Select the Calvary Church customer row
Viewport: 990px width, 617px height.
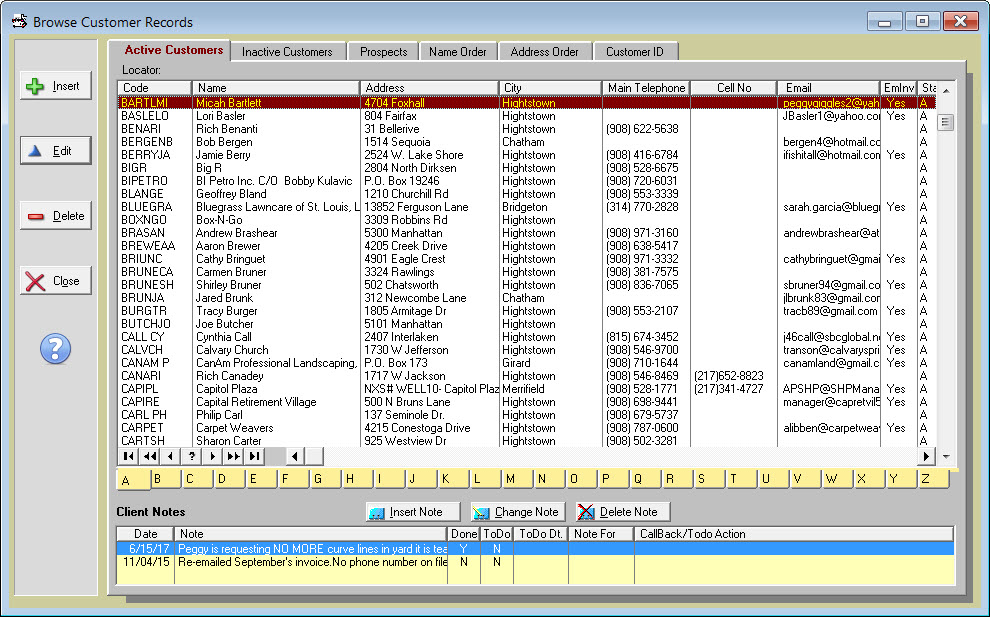pos(527,350)
